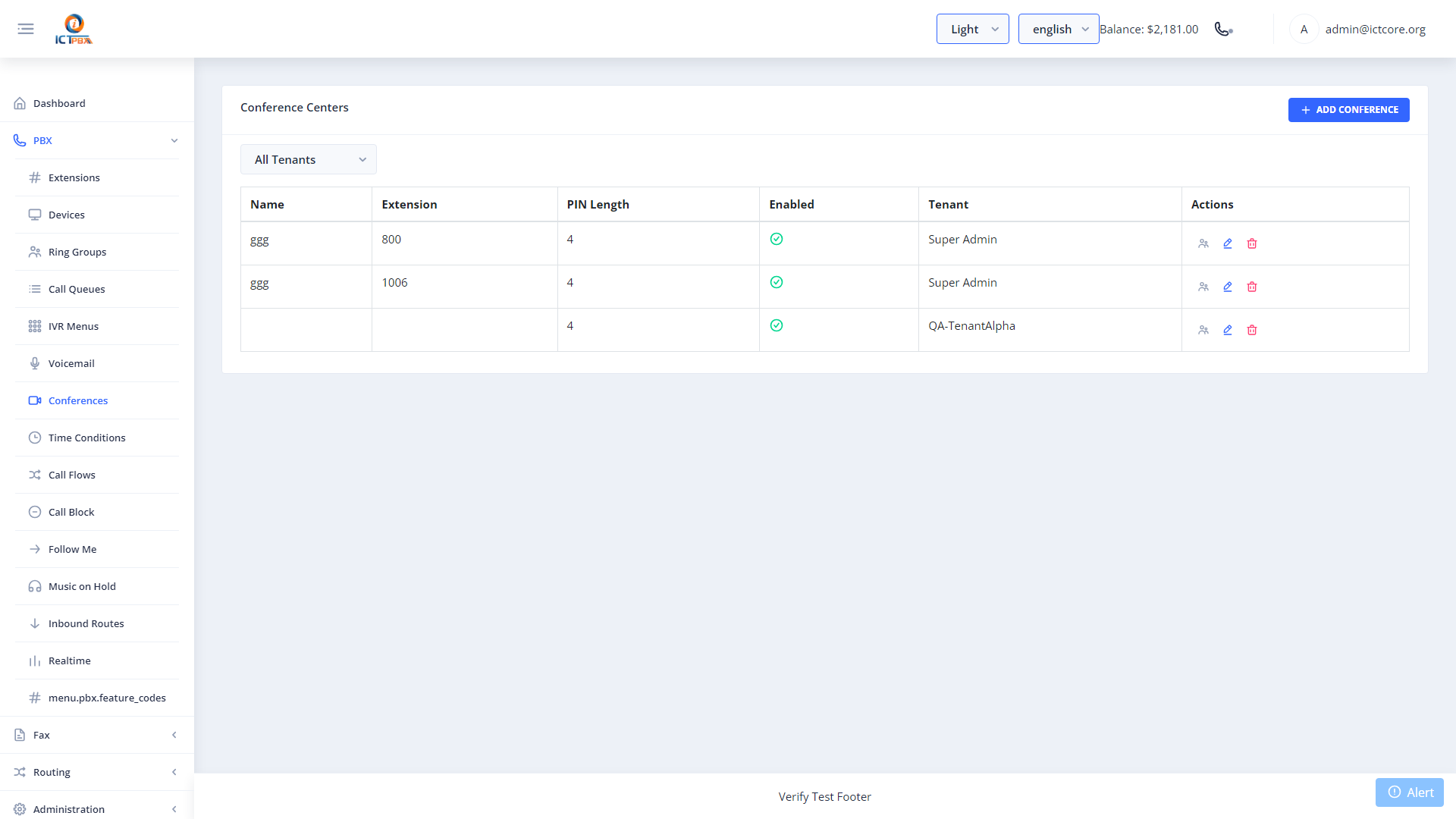
Task: Open Ring Groups page
Action: pyautogui.click(x=97, y=252)
